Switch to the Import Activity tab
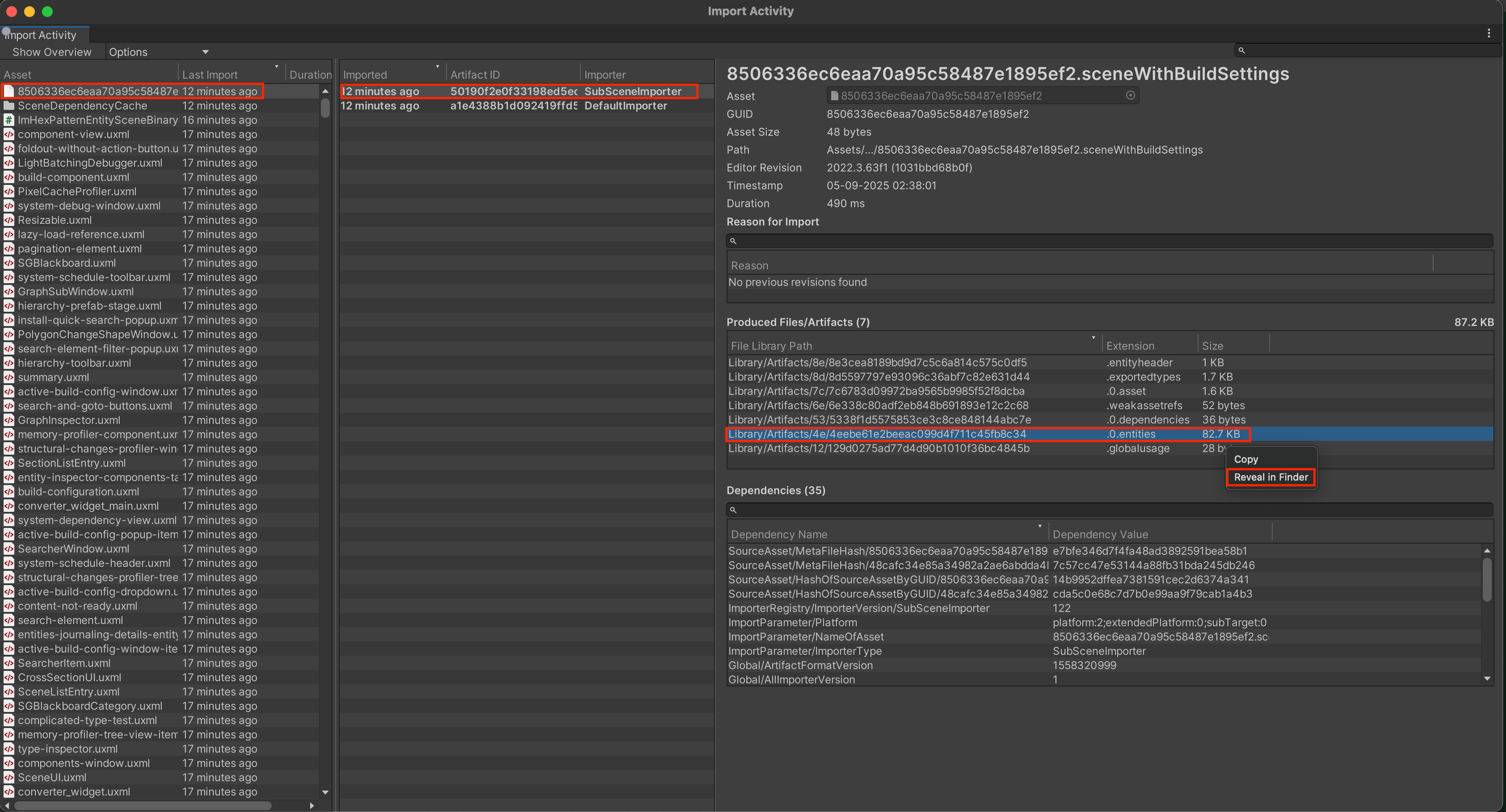This screenshot has width=1506, height=812. [41, 34]
